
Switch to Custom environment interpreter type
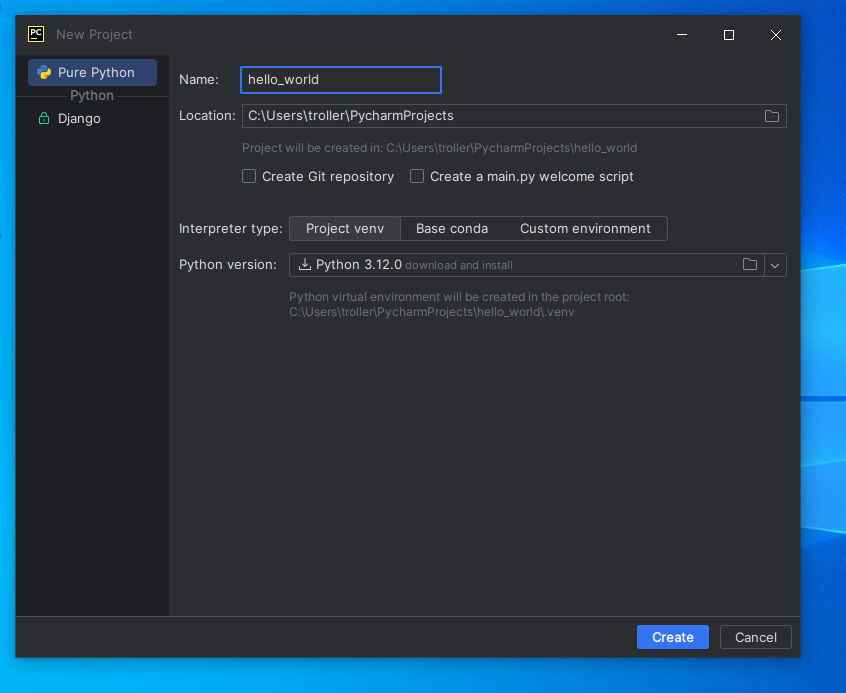tap(585, 229)
